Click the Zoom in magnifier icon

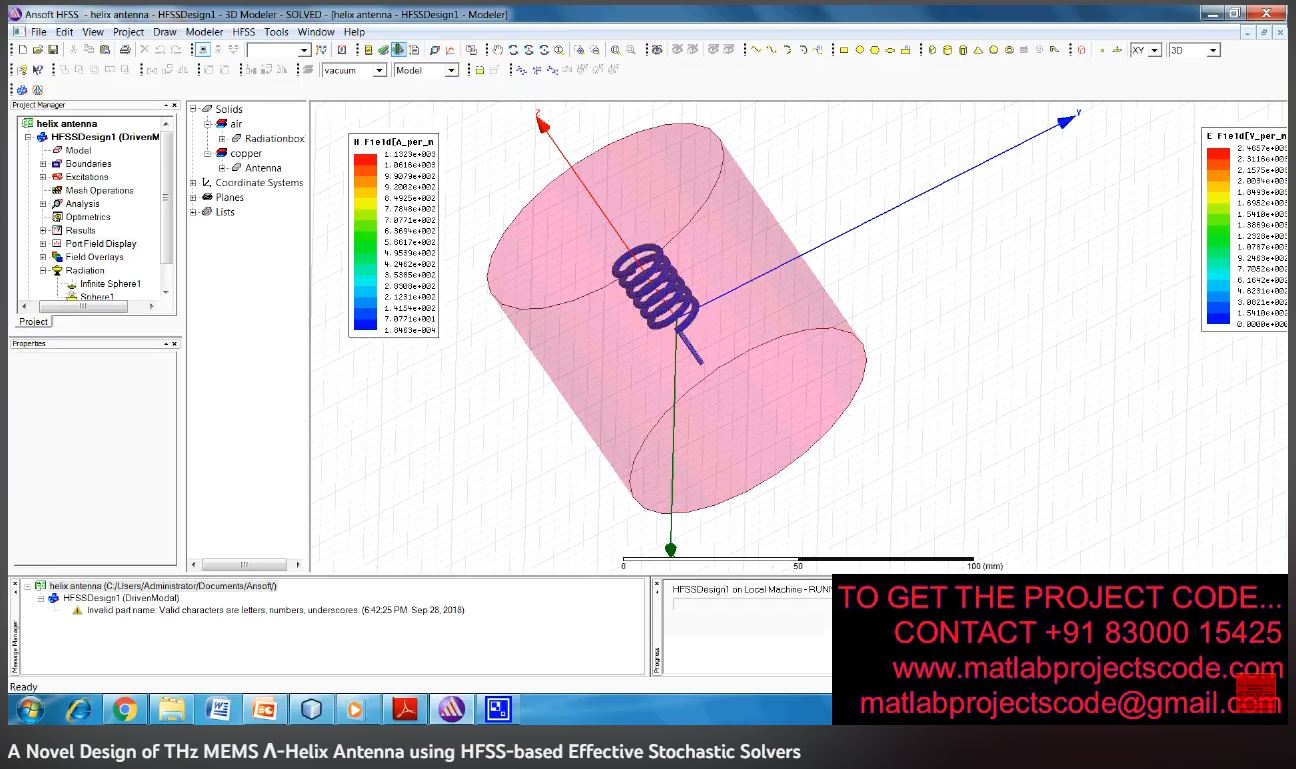point(615,50)
